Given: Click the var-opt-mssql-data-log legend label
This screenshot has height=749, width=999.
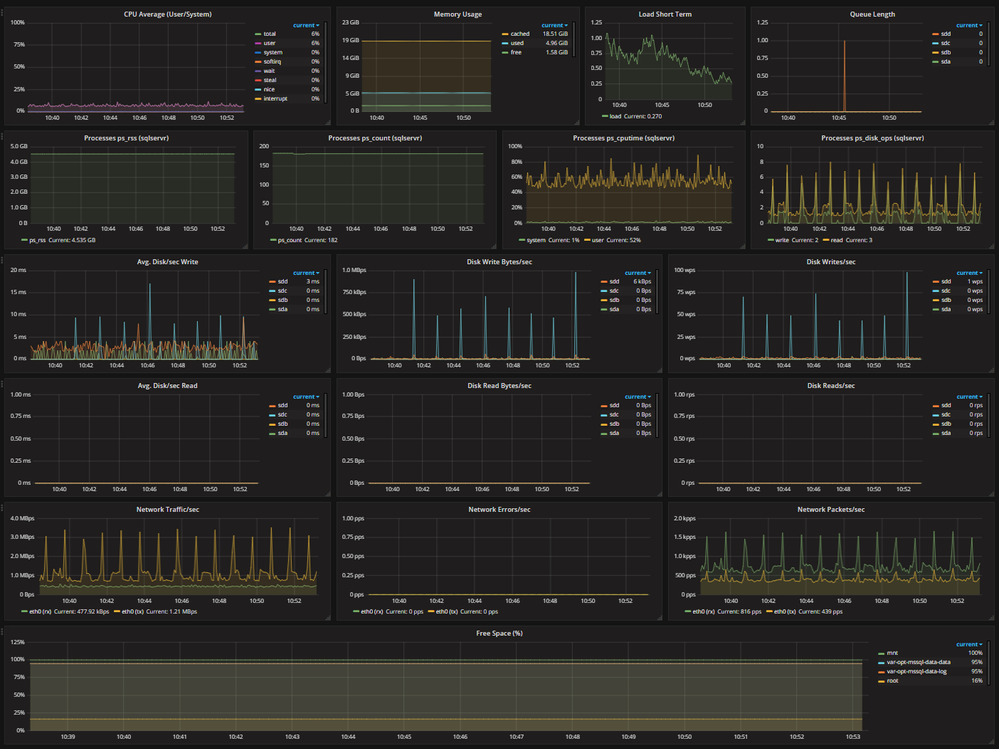Looking at the screenshot, I should (x=916, y=671).
